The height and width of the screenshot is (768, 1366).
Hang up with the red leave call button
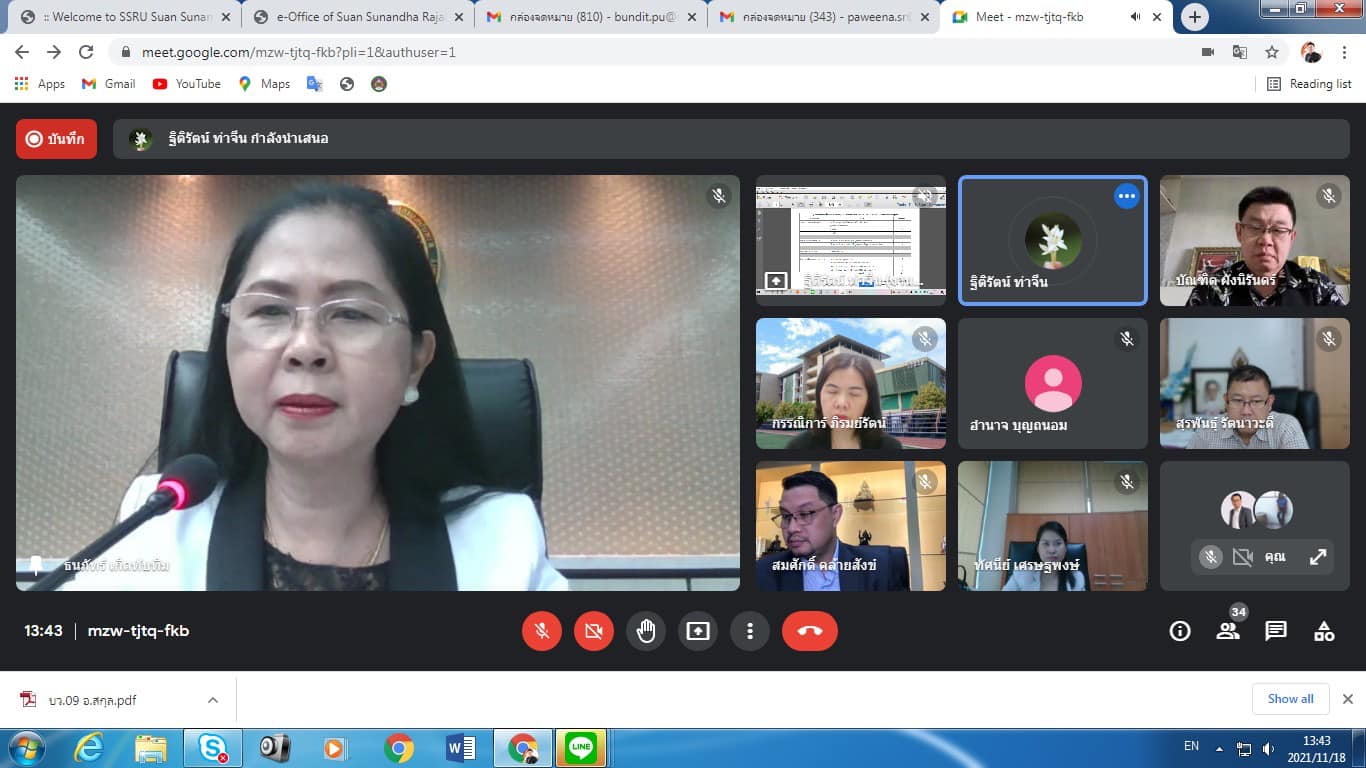tap(809, 631)
